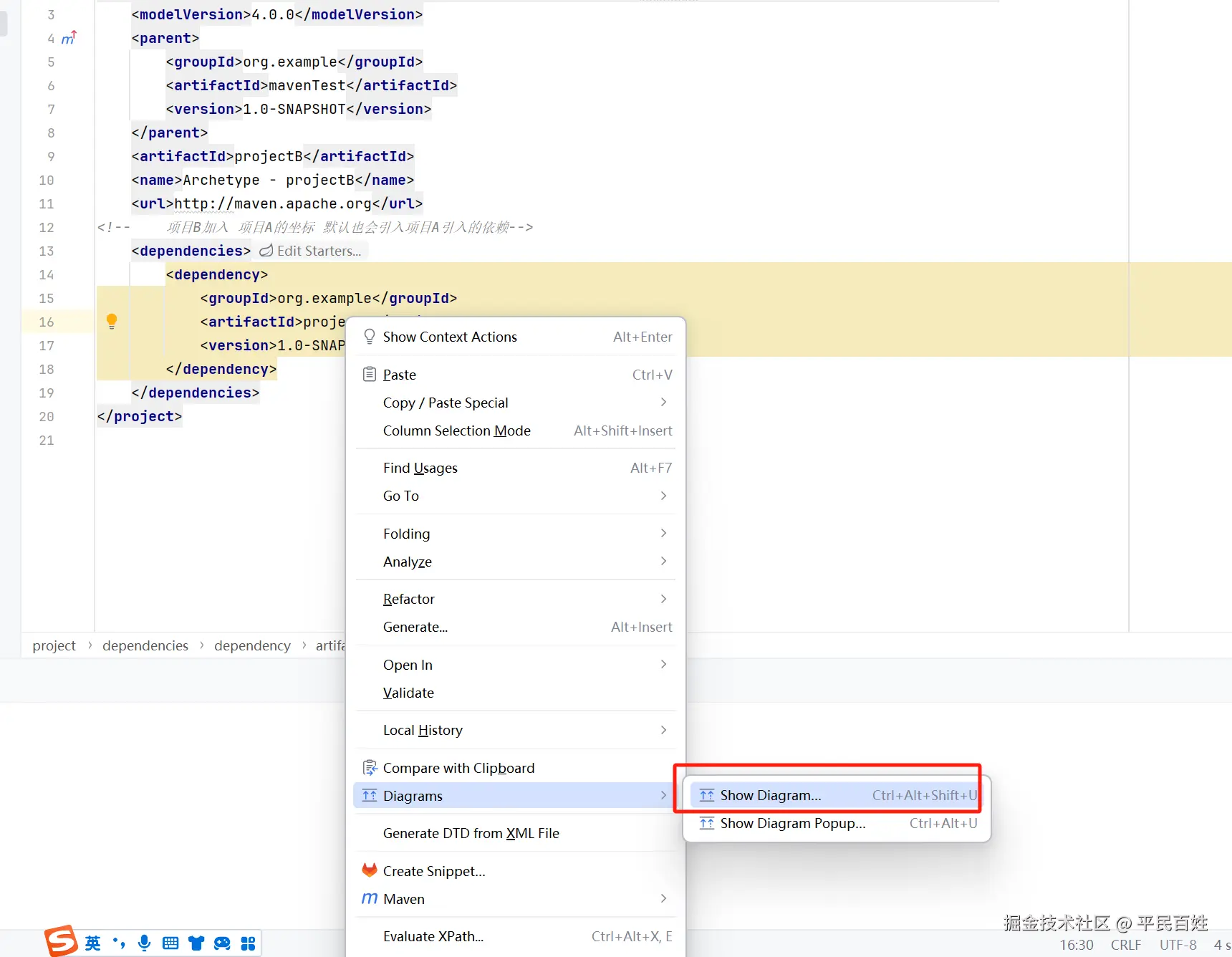Select Show Diagram Popup...
The image size is (1232, 957).
pos(837,823)
